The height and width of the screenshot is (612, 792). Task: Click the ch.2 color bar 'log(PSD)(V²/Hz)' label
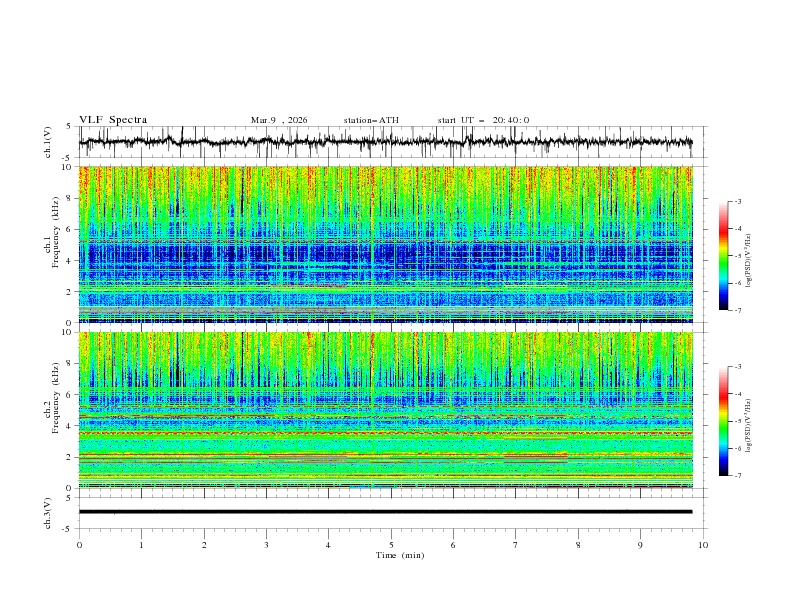click(x=749, y=425)
